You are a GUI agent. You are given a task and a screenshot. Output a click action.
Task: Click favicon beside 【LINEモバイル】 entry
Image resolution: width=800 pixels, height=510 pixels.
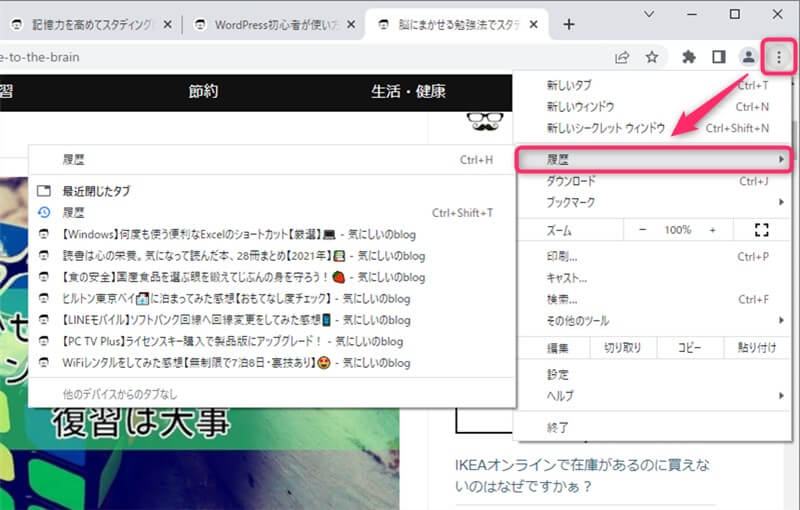tap(44, 320)
